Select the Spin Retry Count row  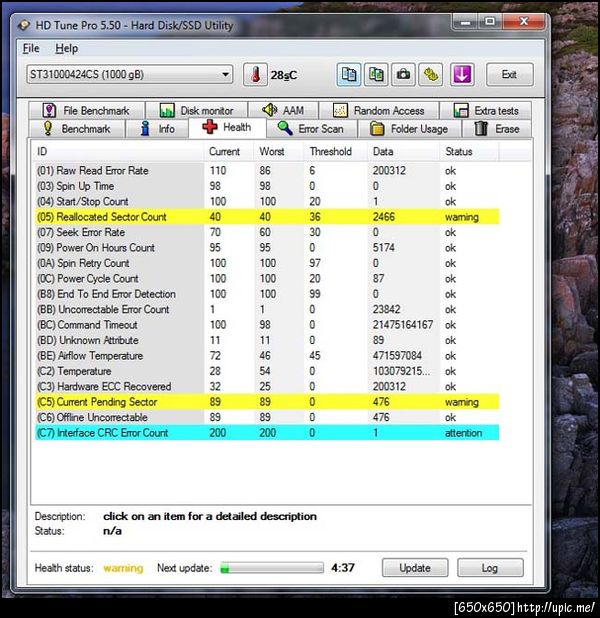point(267,263)
